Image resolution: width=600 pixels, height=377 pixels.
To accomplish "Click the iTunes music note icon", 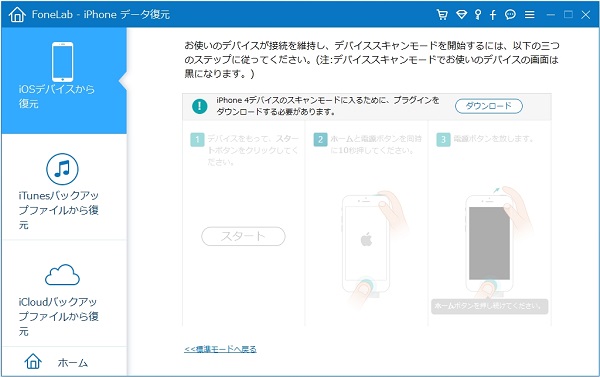I will click(62, 169).
